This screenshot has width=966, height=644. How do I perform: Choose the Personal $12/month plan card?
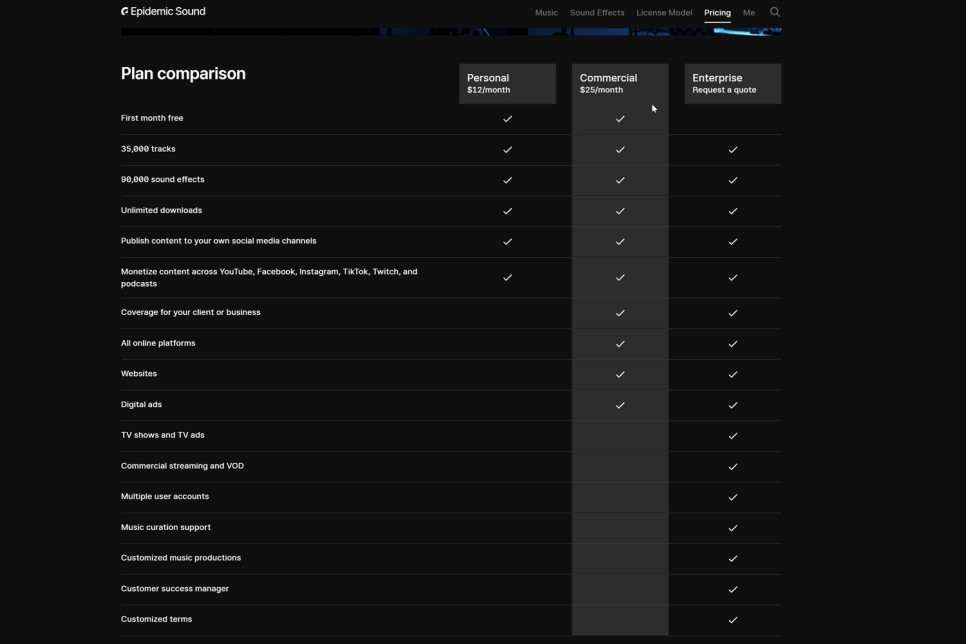[x=507, y=83]
